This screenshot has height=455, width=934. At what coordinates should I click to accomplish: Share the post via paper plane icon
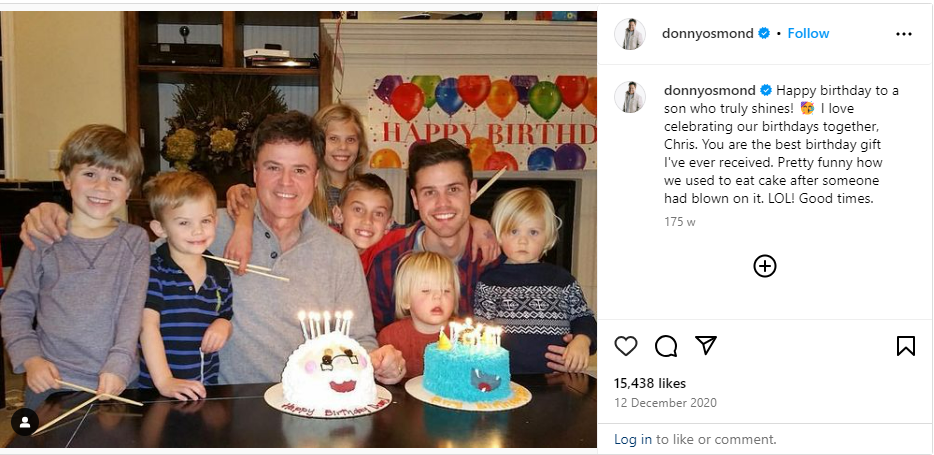[706, 345]
